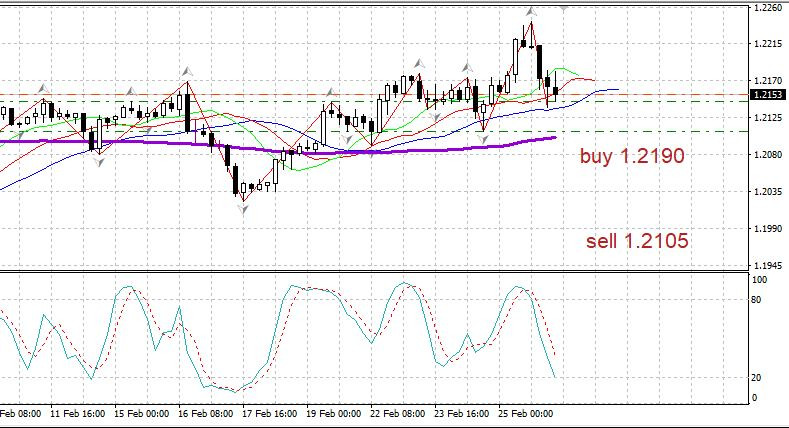Select the 'buy 1.2190' text label
The width and height of the screenshot is (789, 428).
click(x=632, y=155)
